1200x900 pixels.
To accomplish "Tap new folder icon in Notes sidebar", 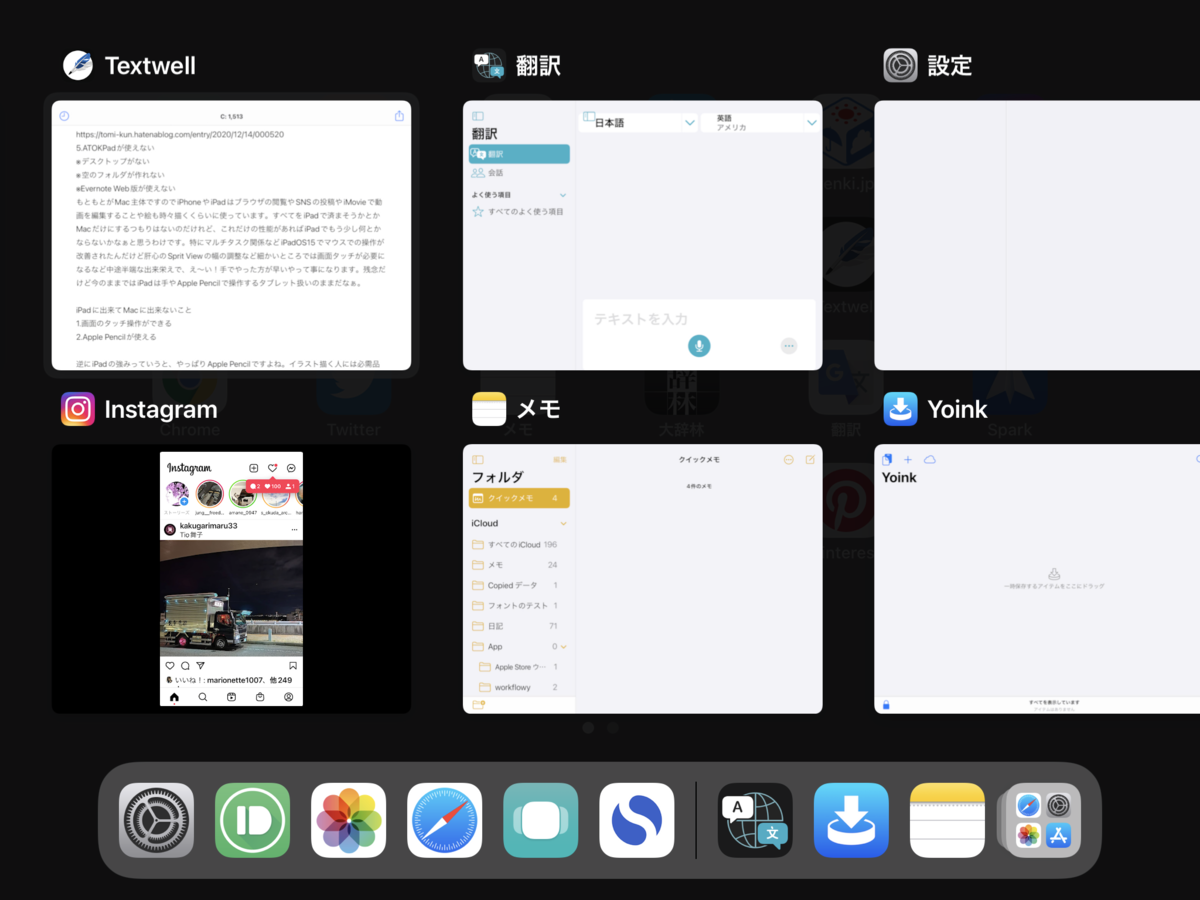I will pyautogui.click(x=479, y=705).
